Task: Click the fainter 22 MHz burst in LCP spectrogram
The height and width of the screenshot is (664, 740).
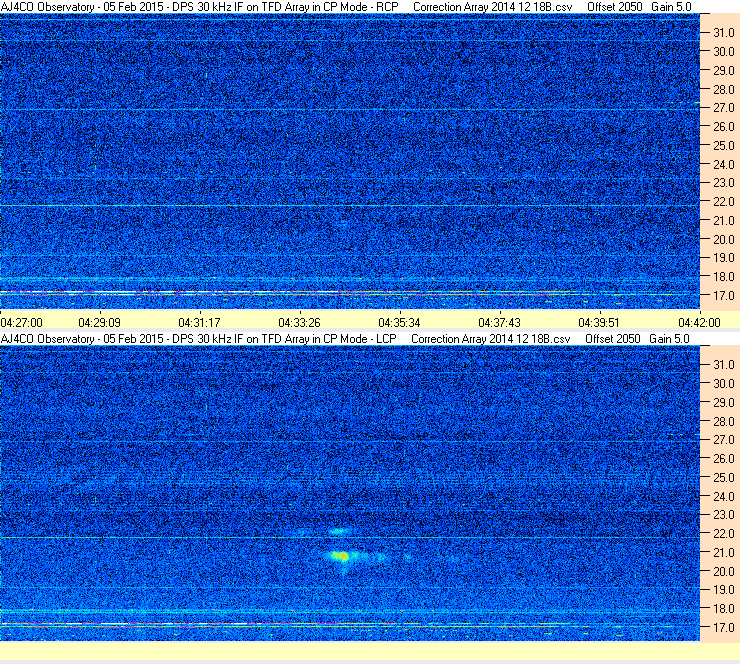Action: pos(340,531)
